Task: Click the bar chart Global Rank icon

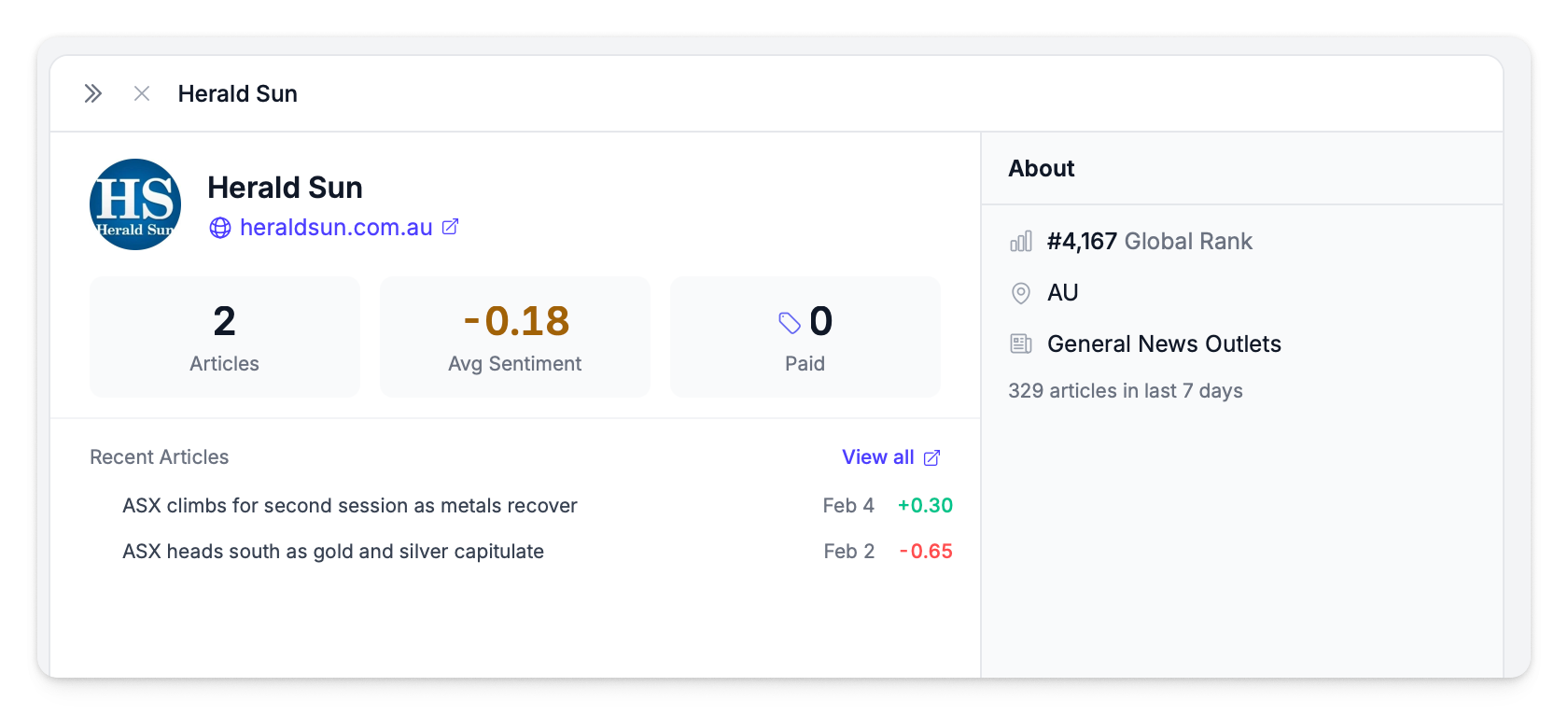Action: (x=1021, y=242)
